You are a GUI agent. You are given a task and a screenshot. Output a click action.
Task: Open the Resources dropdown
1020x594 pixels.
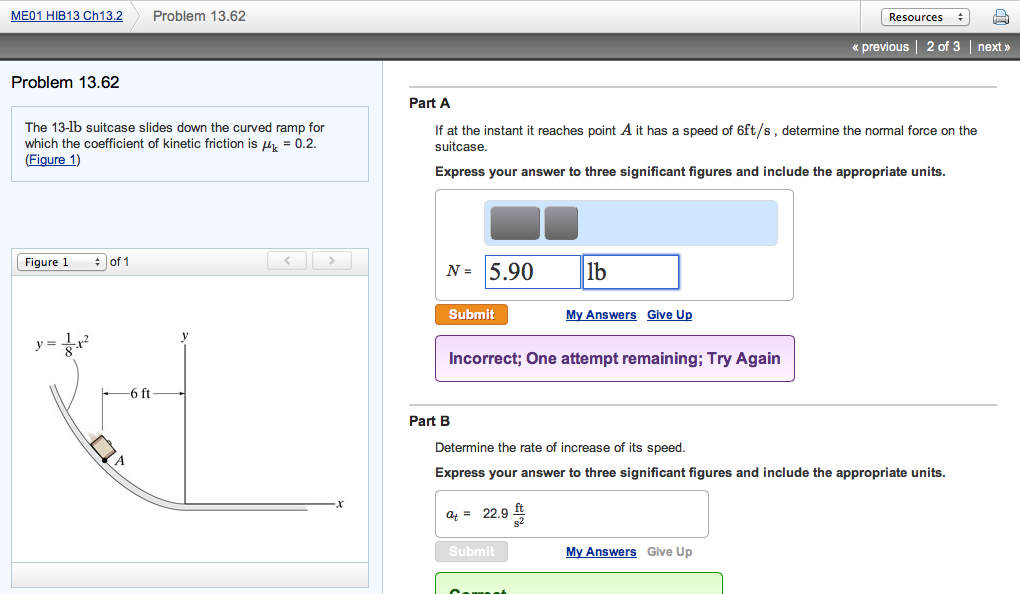tap(924, 16)
